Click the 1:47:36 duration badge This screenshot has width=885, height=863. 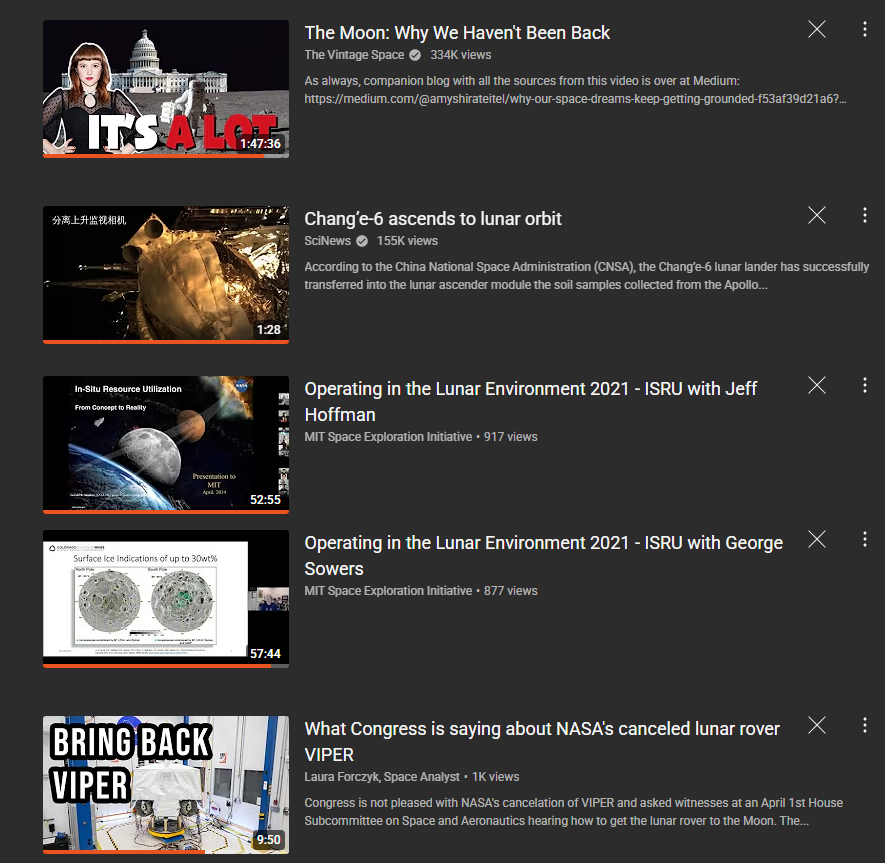tap(260, 144)
